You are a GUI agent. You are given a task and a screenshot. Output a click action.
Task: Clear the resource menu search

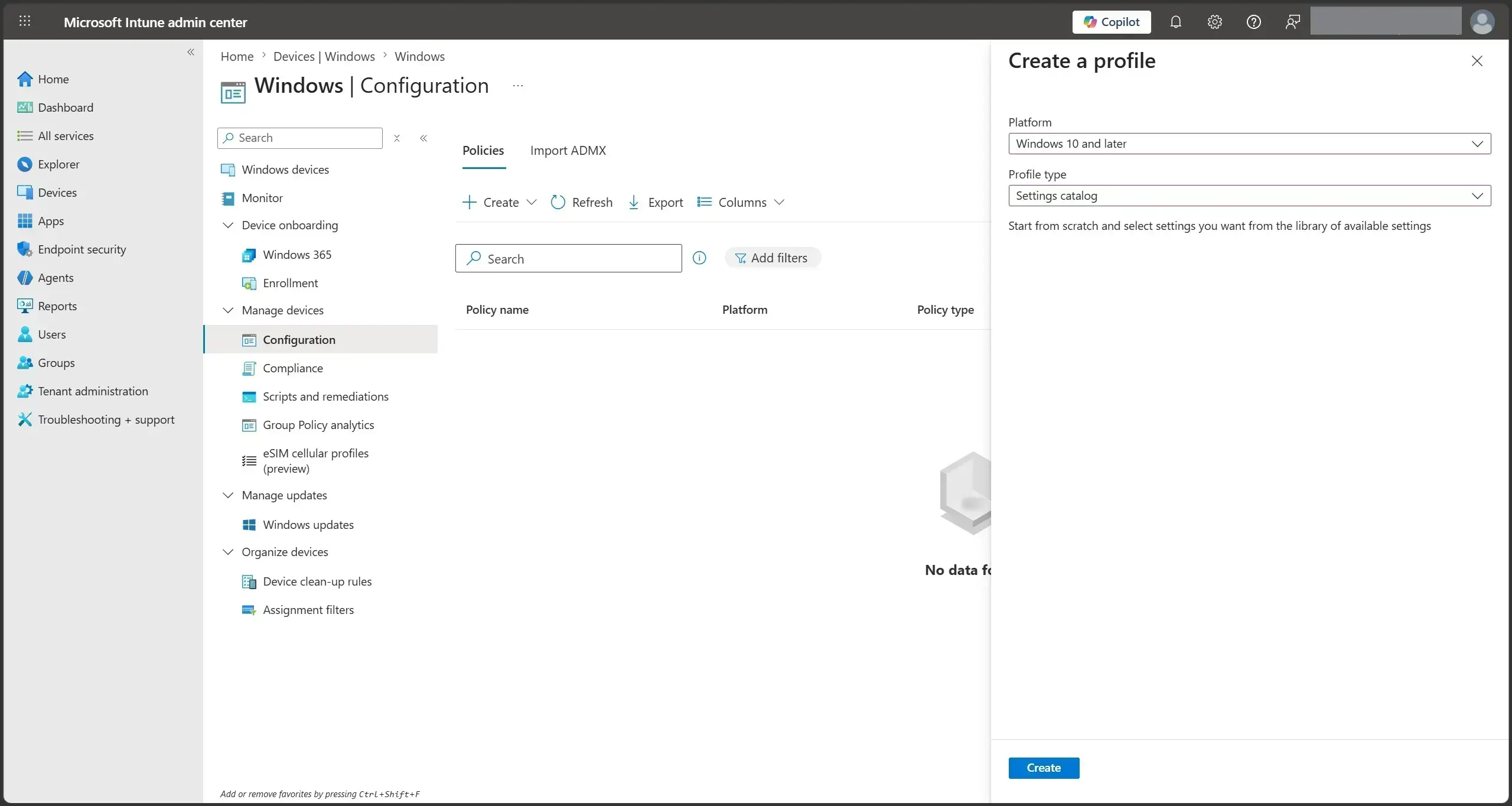point(397,138)
